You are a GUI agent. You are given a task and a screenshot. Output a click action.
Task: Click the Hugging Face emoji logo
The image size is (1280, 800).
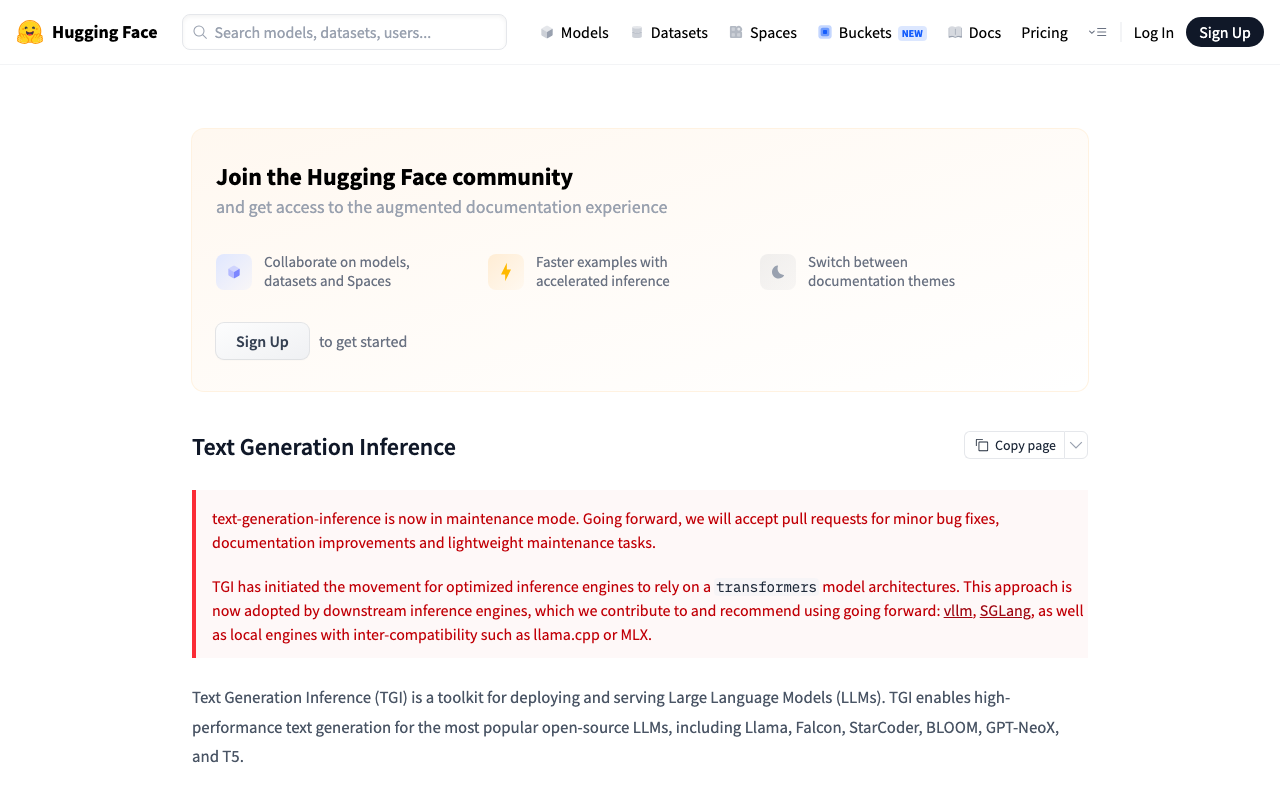(30, 32)
